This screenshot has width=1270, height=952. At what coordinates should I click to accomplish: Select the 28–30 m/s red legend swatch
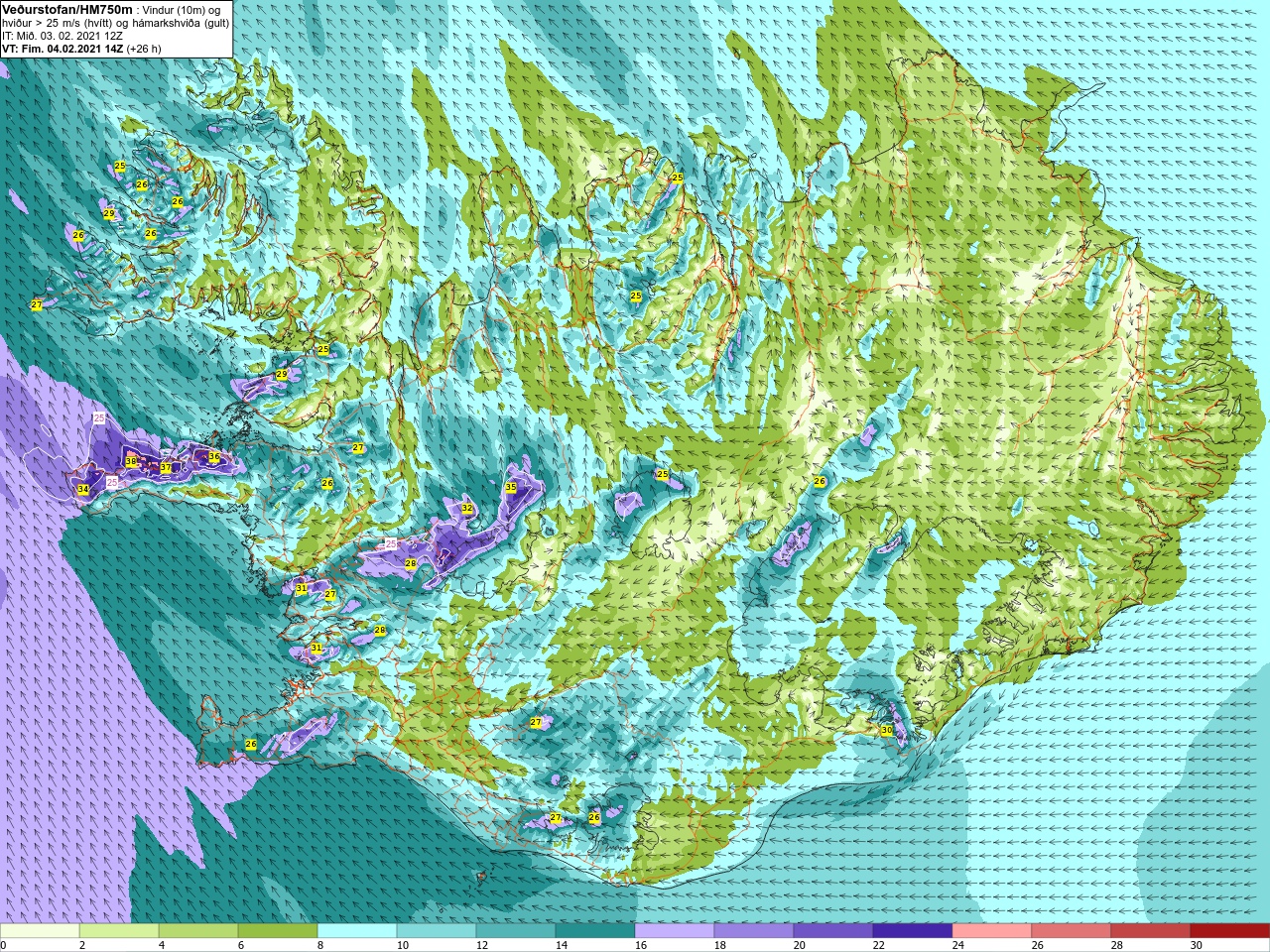click(x=1151, y=931)
